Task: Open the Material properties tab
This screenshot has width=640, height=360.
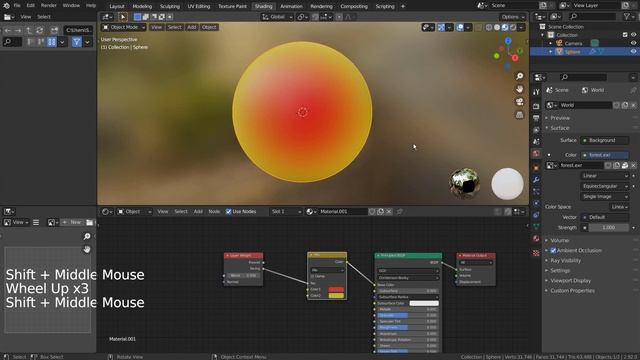Action: 536,239
